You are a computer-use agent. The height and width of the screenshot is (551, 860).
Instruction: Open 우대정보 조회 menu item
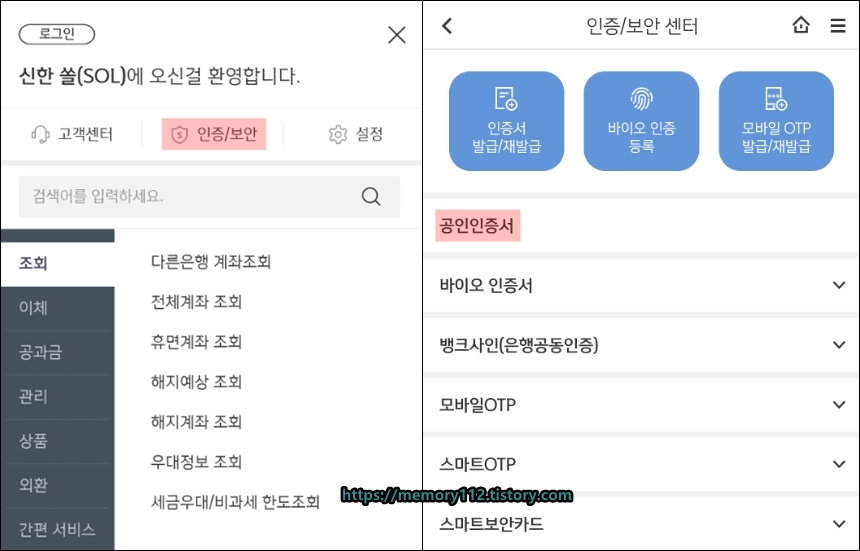click(196, 462)
